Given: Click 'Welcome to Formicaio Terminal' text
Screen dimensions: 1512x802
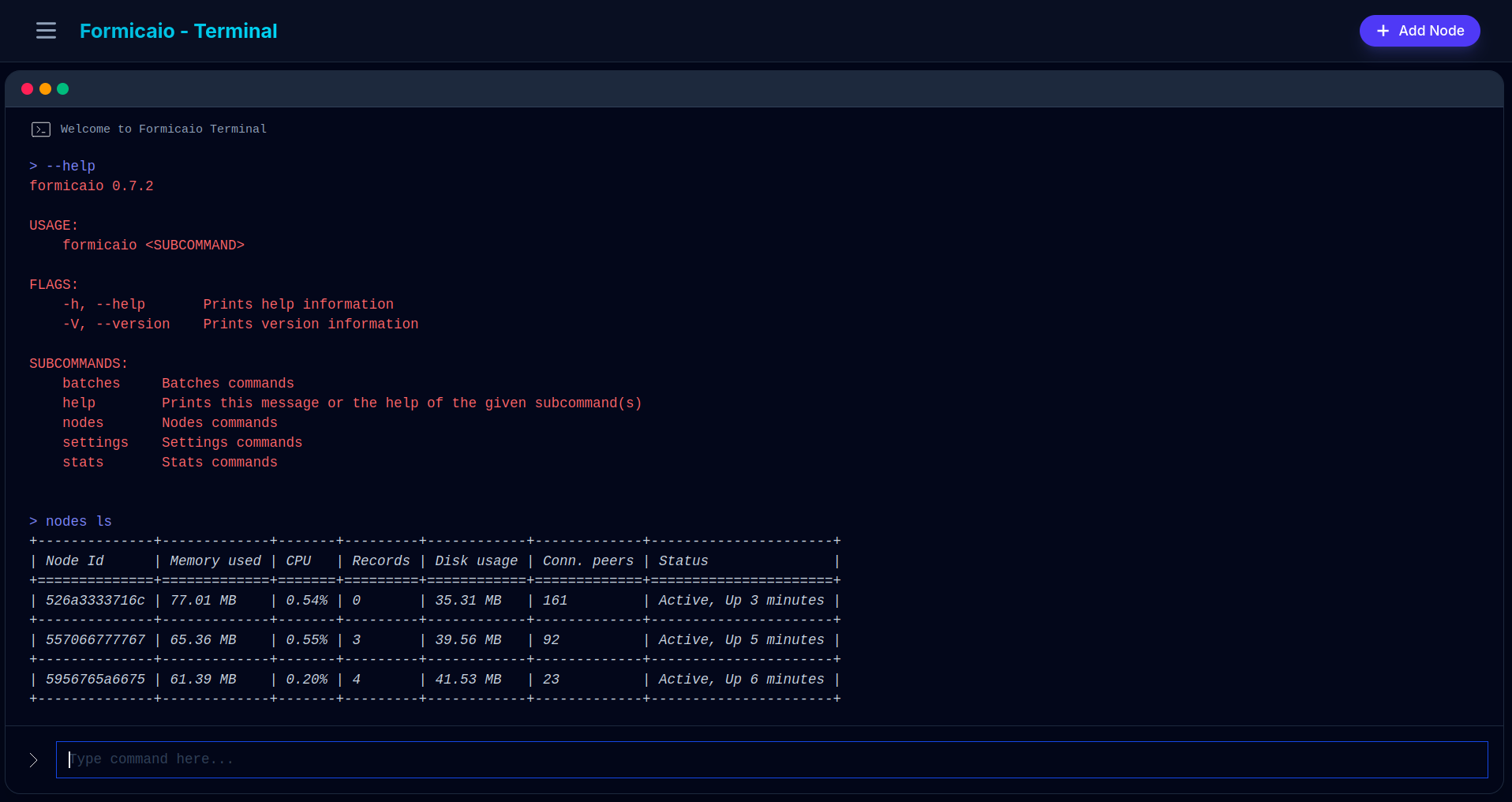Looking at the screenshot, I should tap(163, 129).
